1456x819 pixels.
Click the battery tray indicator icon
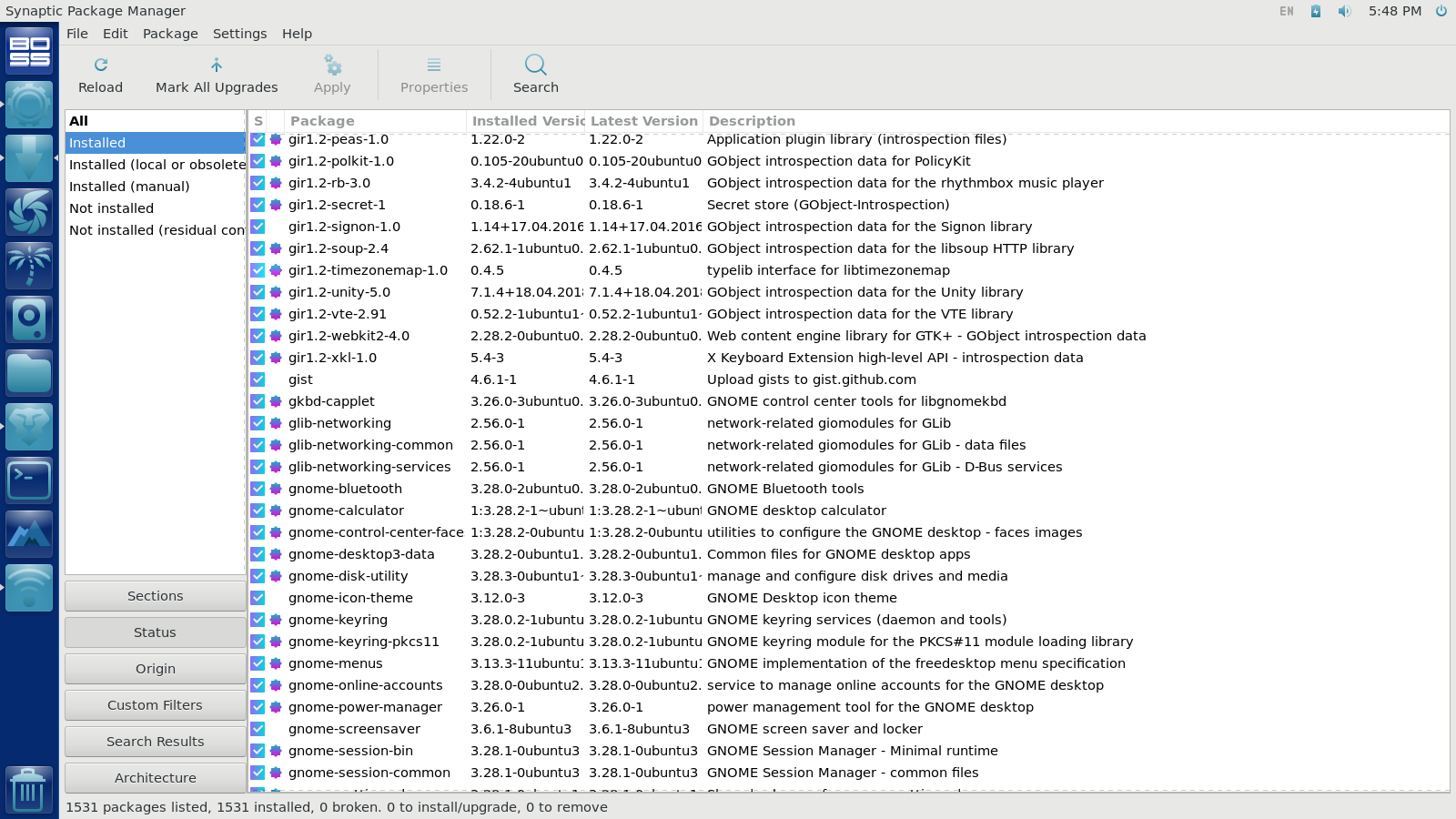click(1316, 11)
